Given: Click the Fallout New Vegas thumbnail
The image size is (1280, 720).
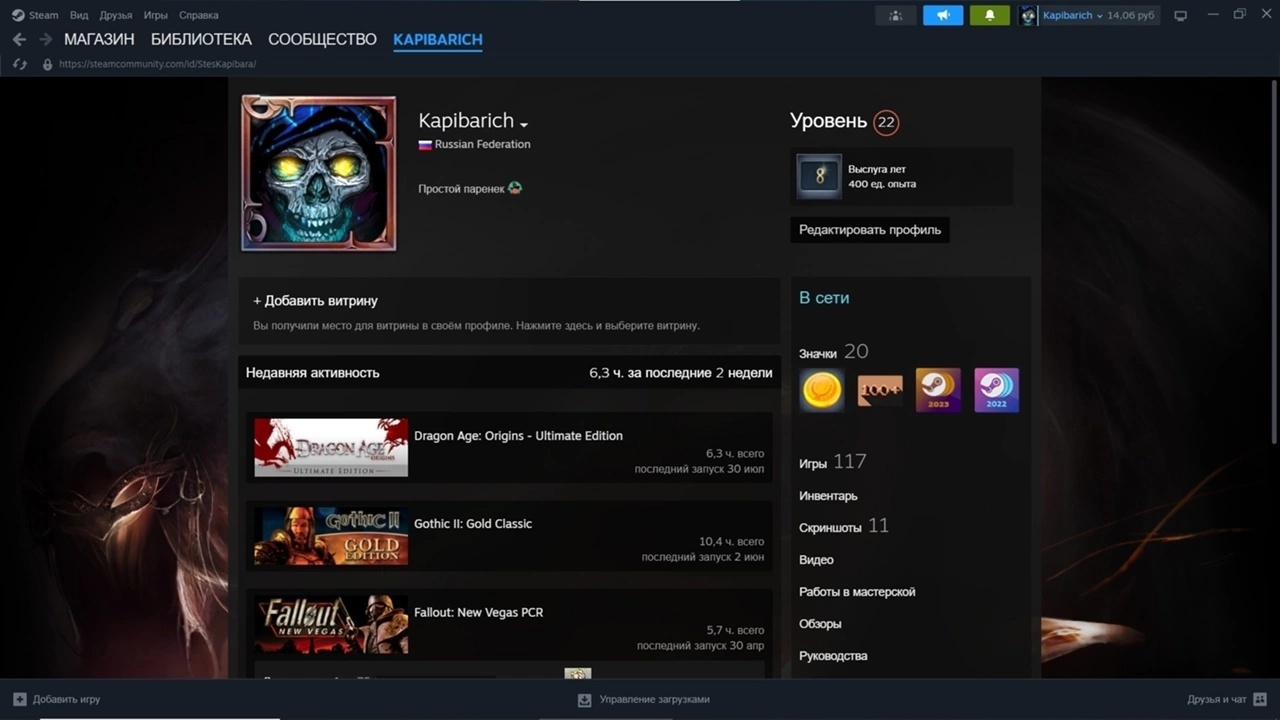Looking at the screenshot, I should (331, 625).
